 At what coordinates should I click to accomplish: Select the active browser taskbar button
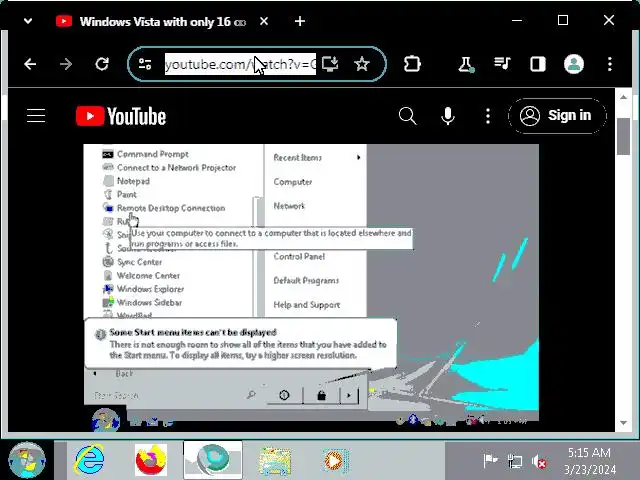[213, 460]
